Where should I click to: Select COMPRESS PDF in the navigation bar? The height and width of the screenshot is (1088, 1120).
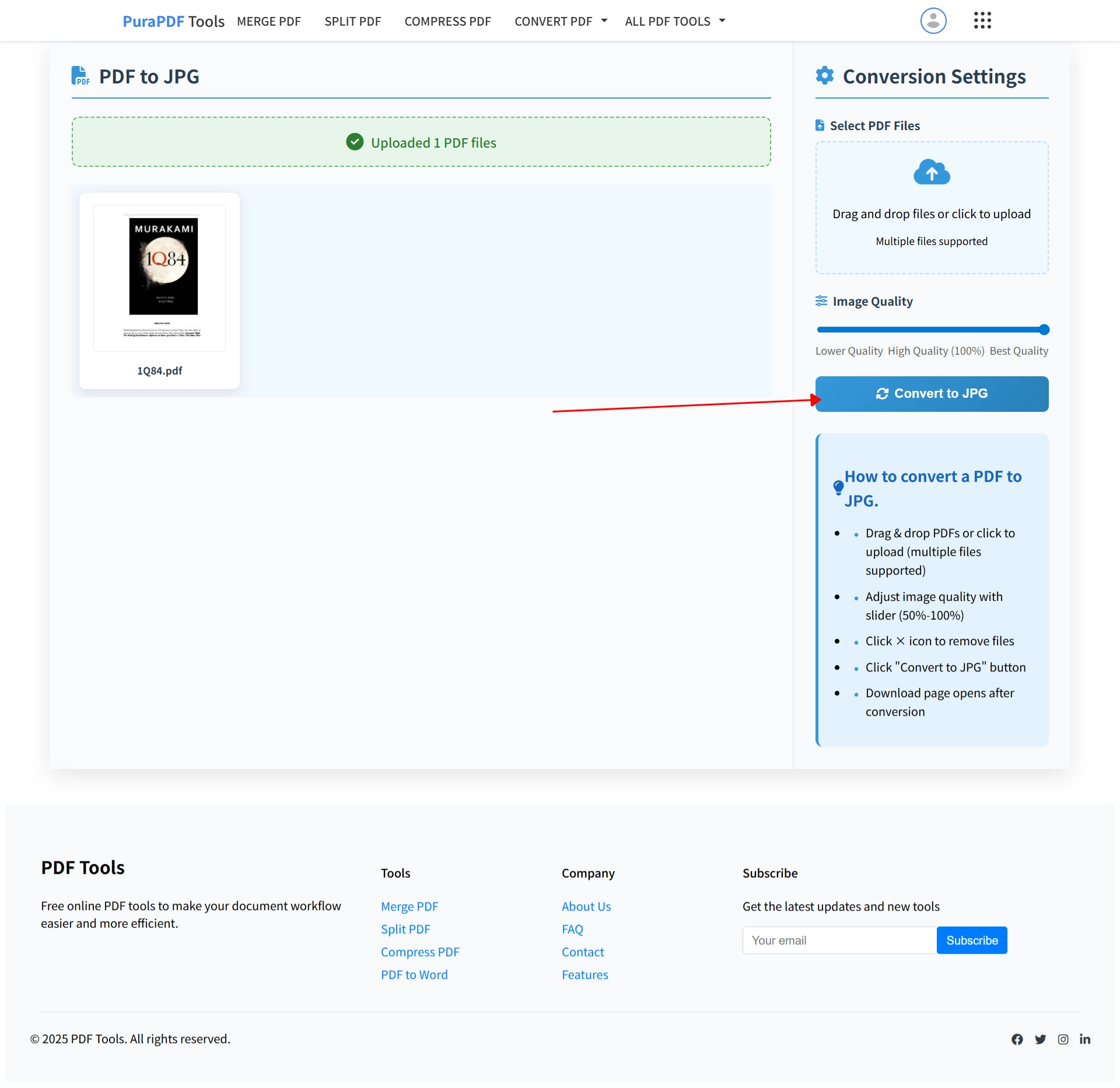tap(447, 21)
